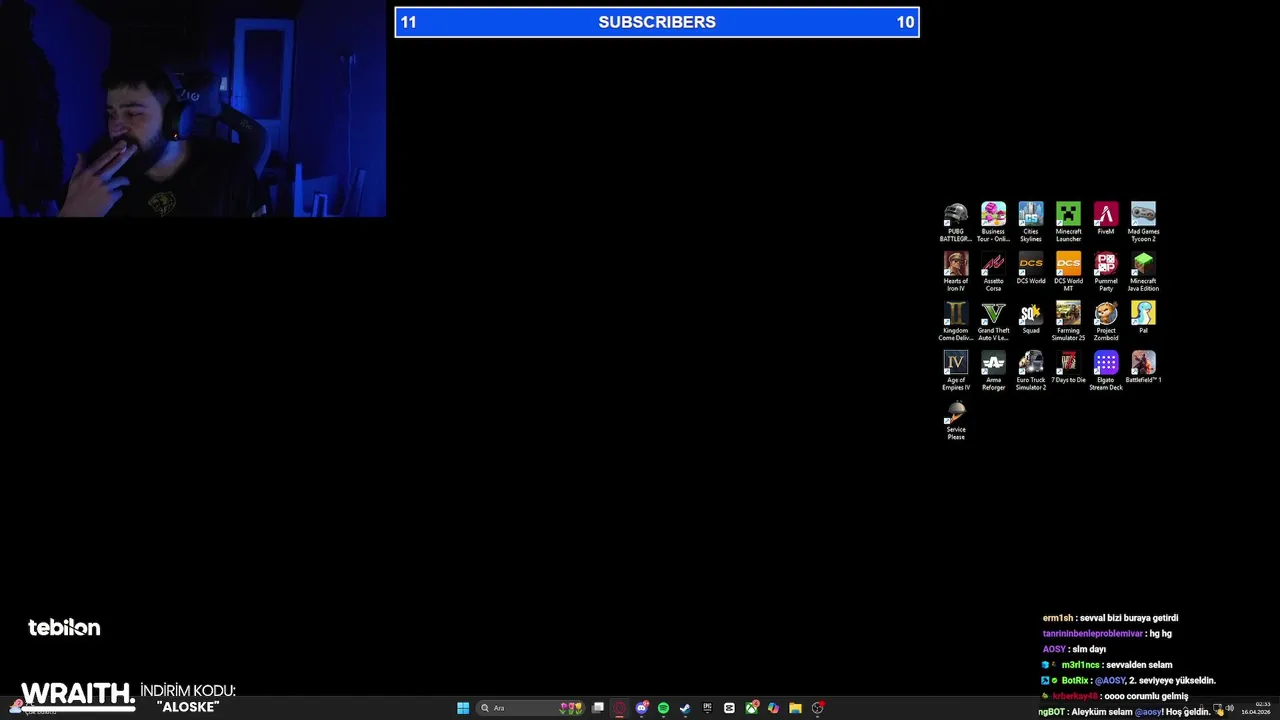This screenshot has height=720, width=1280.
Task: Launch Pummel Party desktop shortcut
Action: click(1106, 271)
